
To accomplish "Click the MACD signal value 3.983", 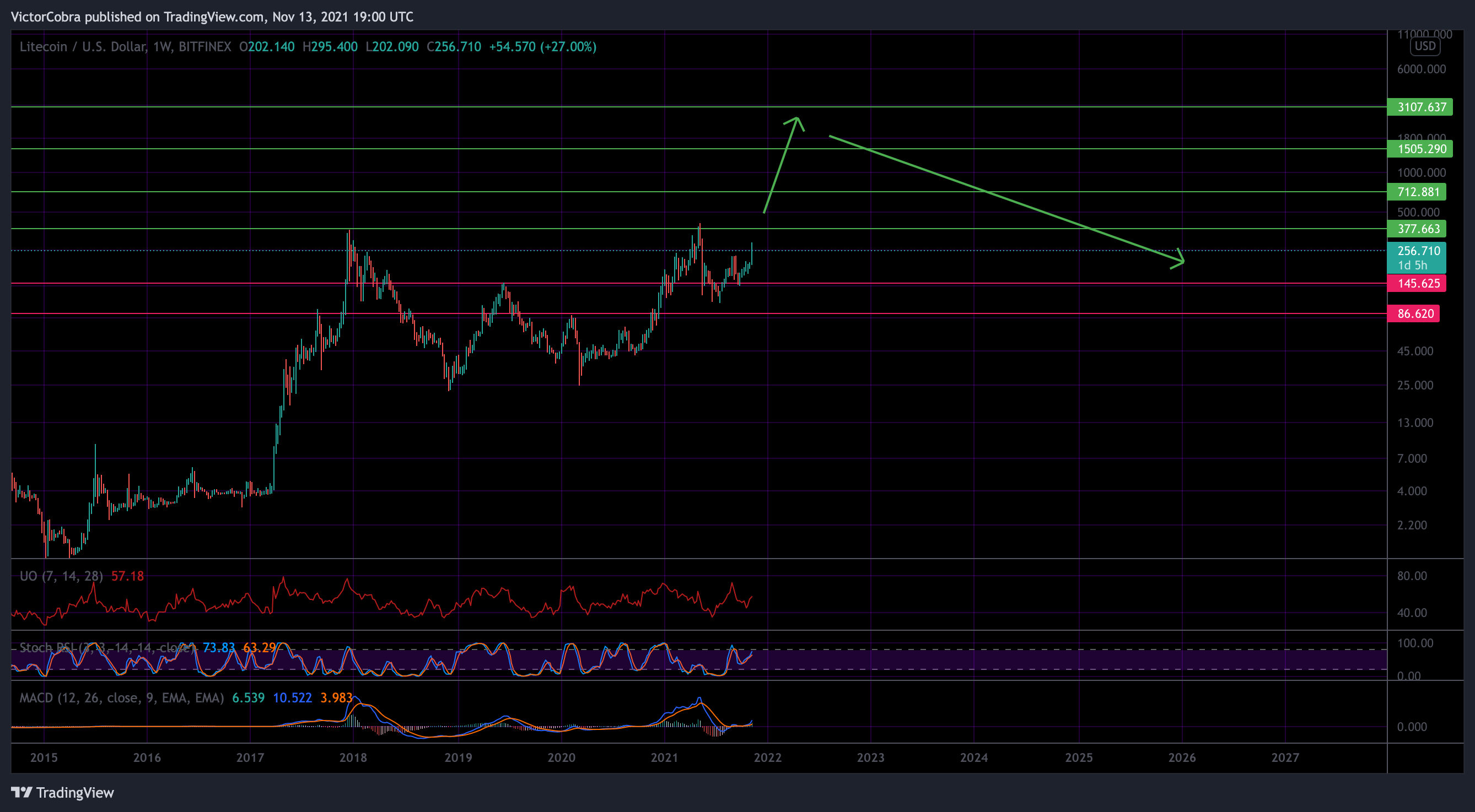I will 337,698.
